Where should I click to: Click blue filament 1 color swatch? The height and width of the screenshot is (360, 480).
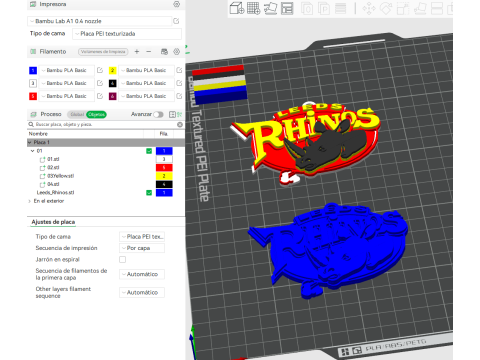(x=33, y=70)
